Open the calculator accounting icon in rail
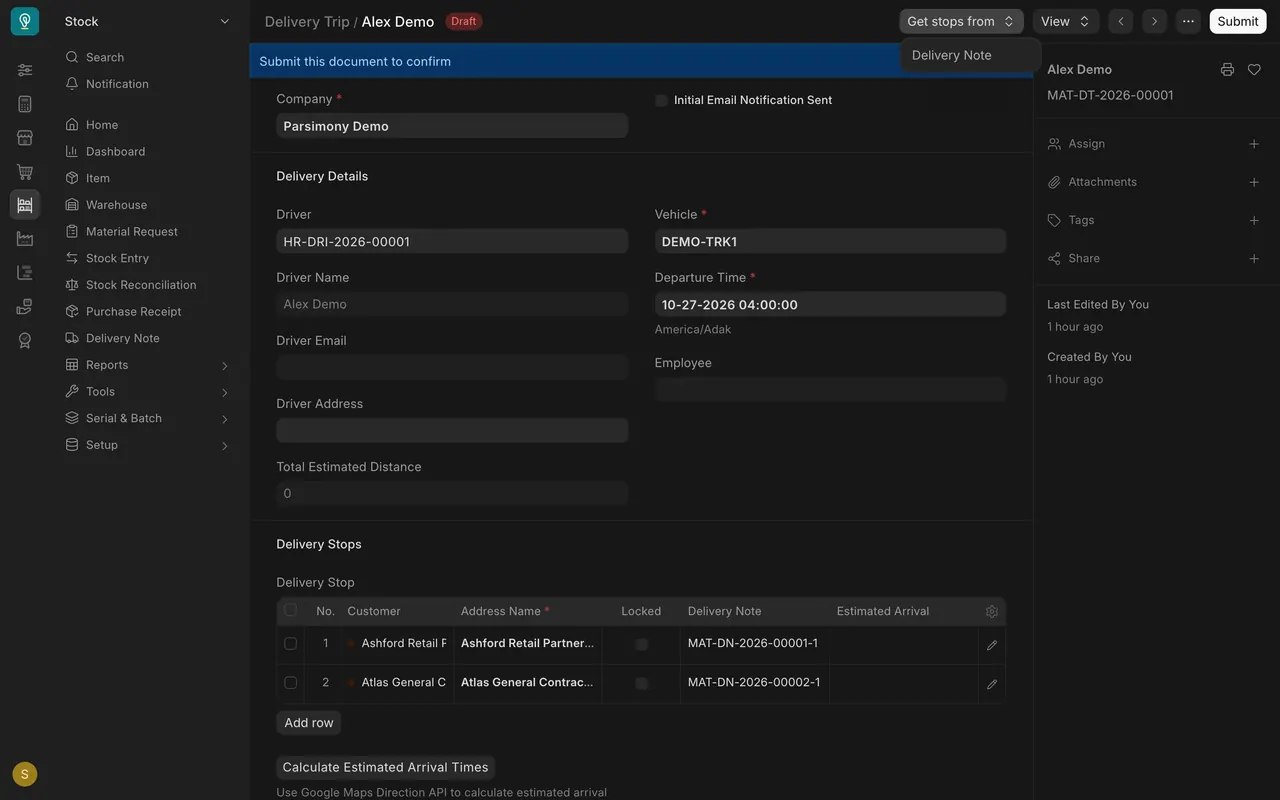1280x800 pixels. click(25, 104)
